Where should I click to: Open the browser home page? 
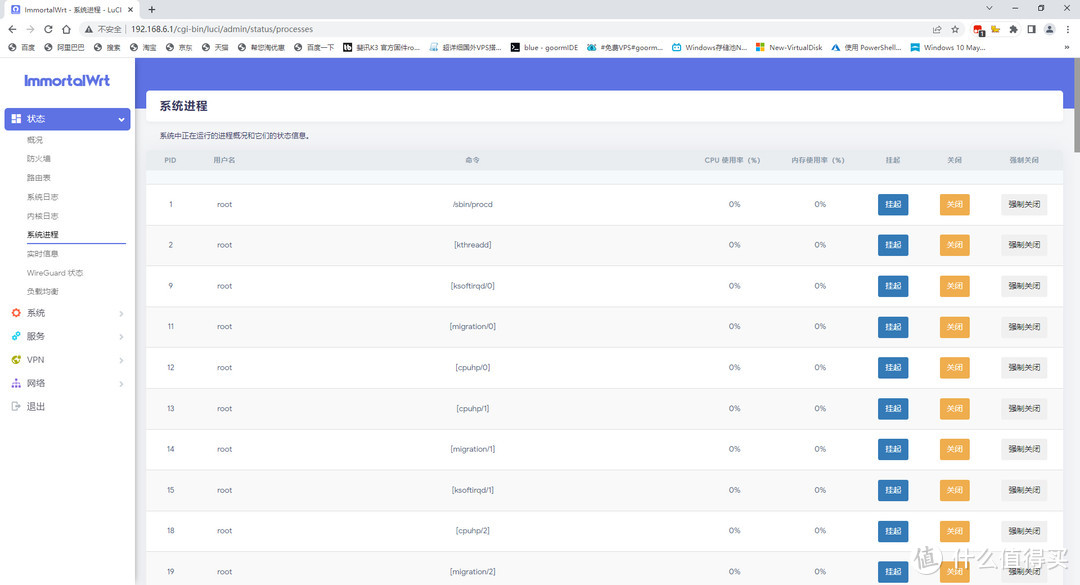tap(66, 29)
